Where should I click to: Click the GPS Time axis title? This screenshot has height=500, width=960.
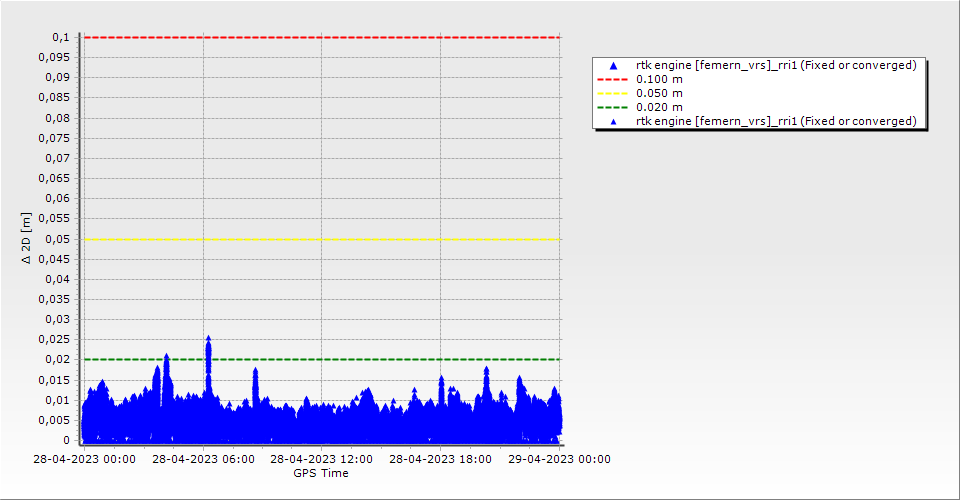tap(321, 473)
